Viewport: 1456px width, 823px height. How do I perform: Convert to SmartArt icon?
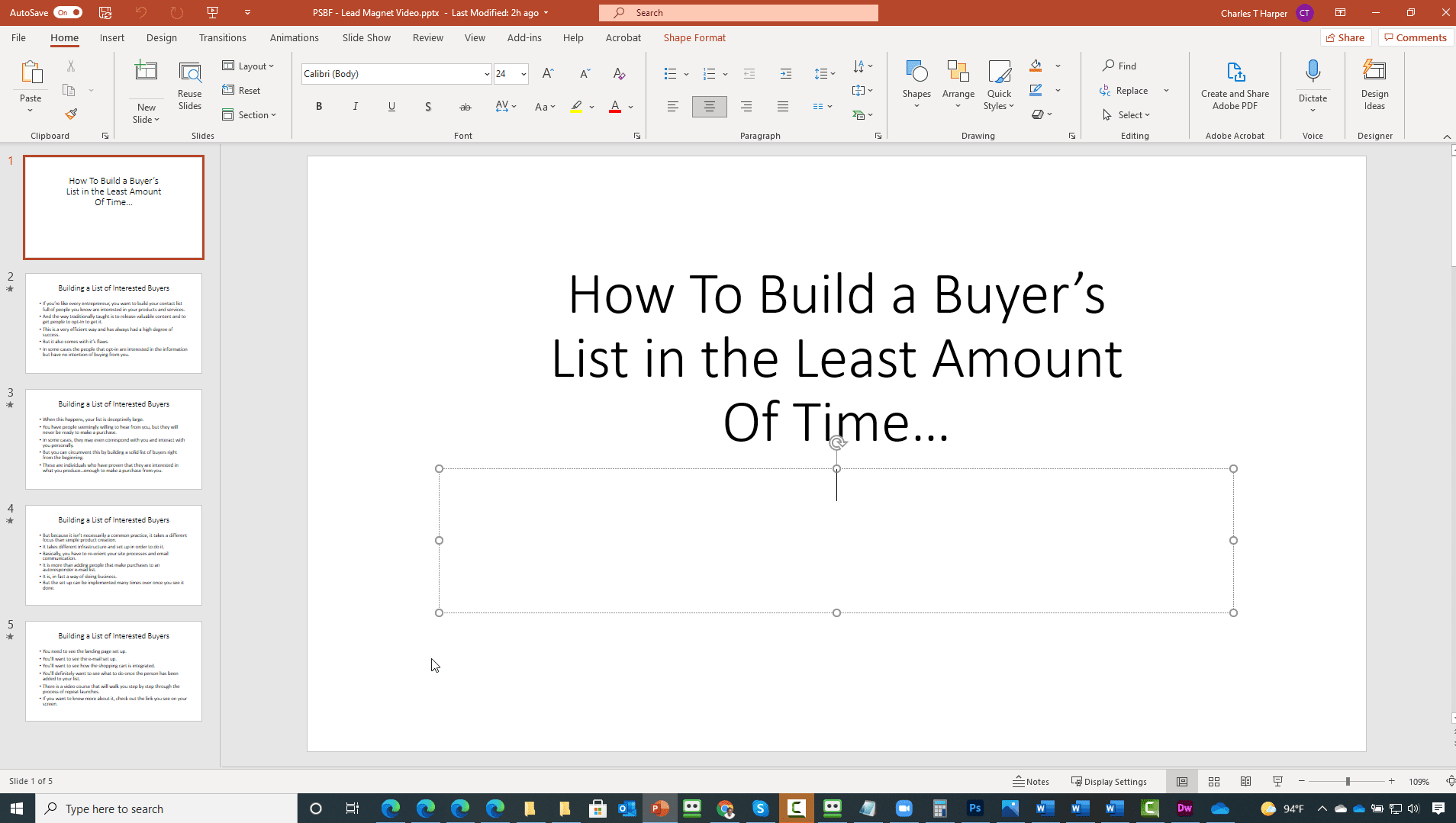point(862,115)
